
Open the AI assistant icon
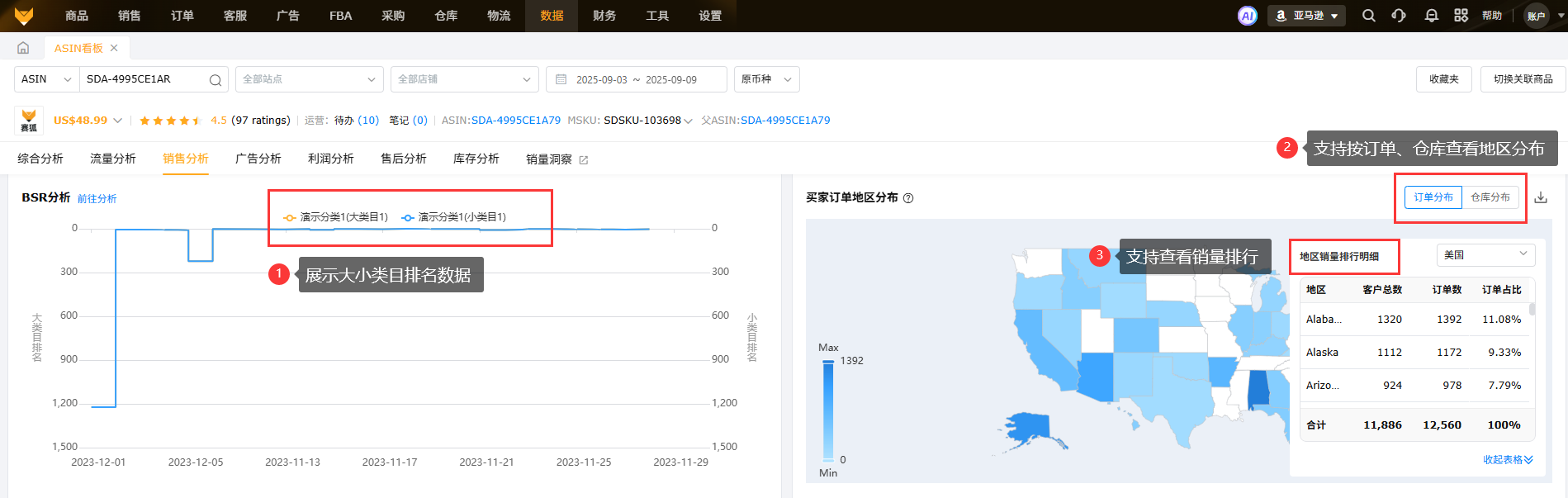(1247, 16)
